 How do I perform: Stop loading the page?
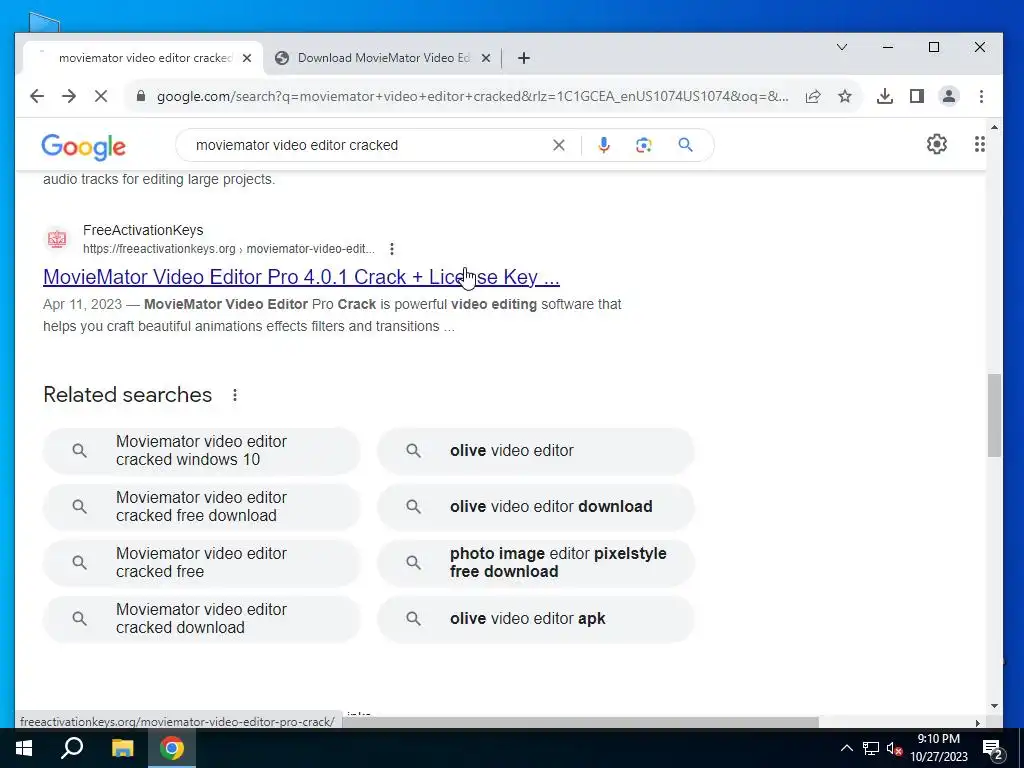click(101, 97)
